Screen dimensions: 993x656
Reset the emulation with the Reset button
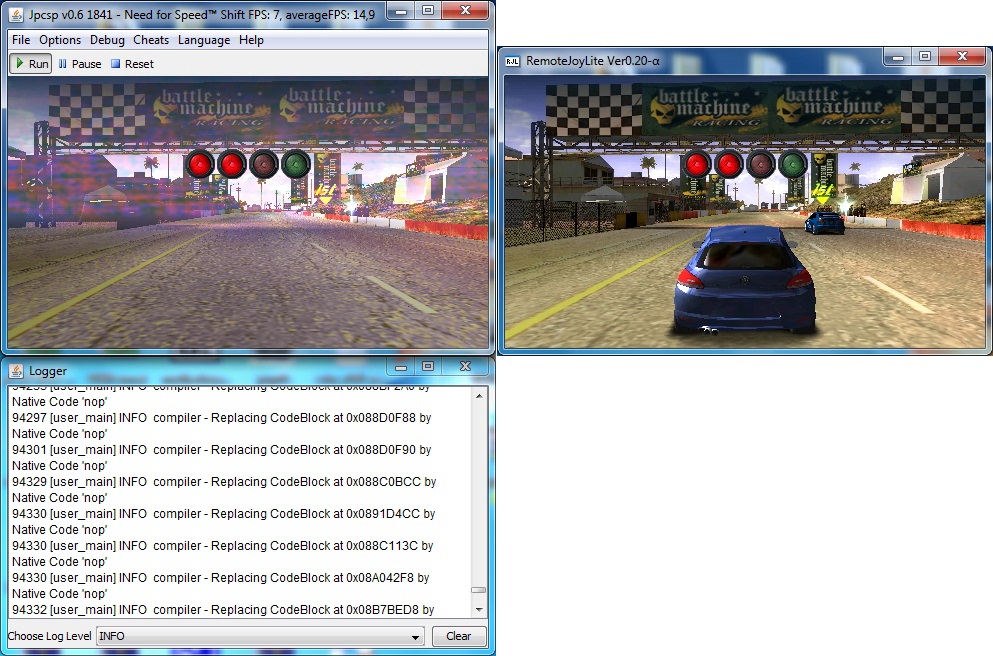132,64
